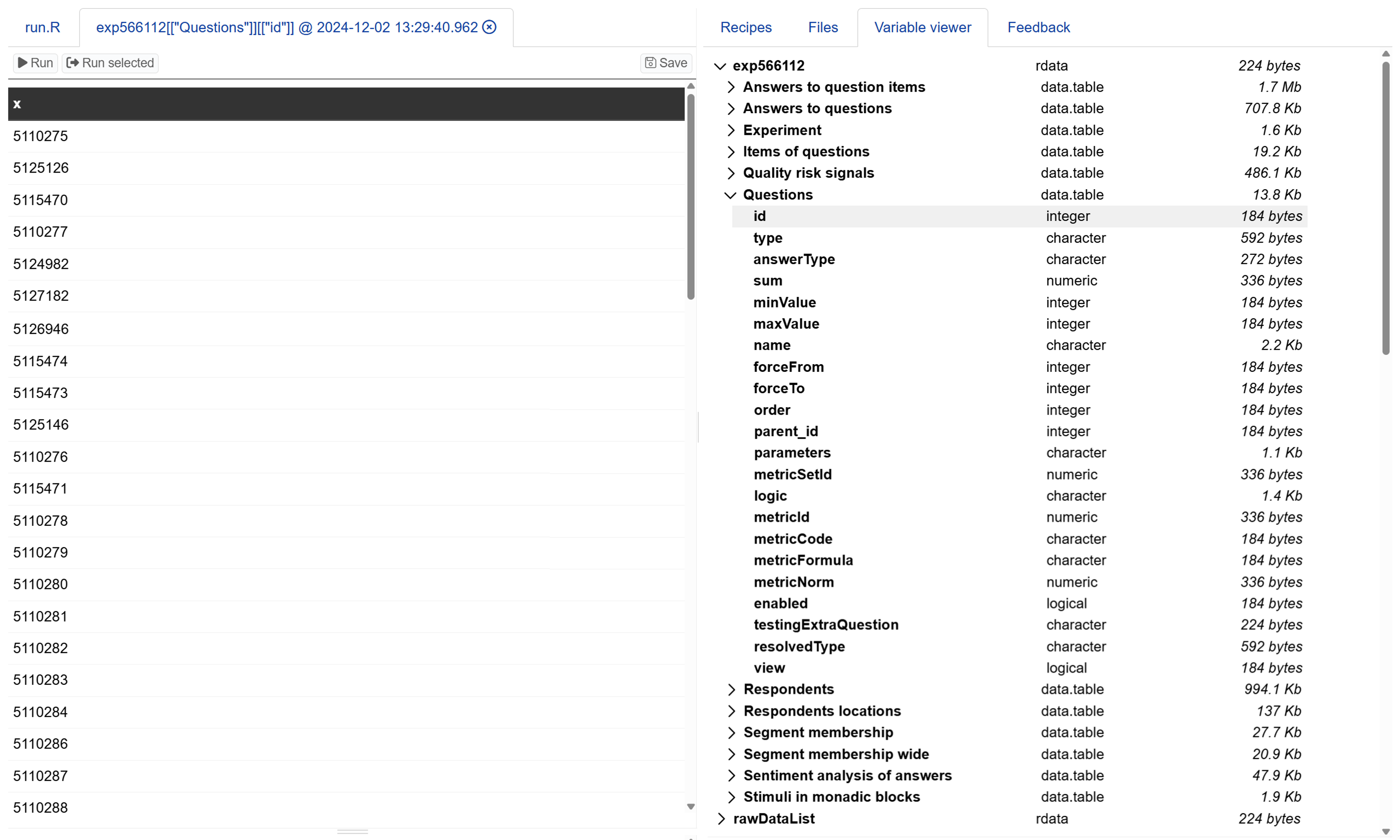Expand Stimuli in monadic blocks
This screenshot has height=840, width=1400.
(732, 798)
